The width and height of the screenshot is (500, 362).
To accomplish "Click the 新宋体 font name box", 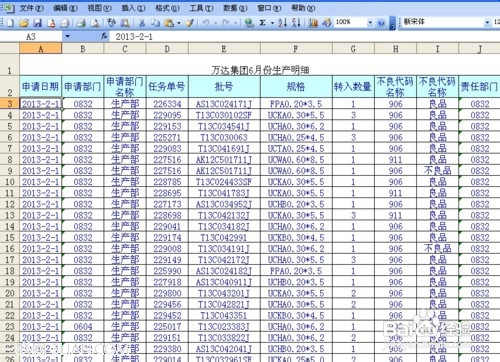I will click(x=442, y=22).
